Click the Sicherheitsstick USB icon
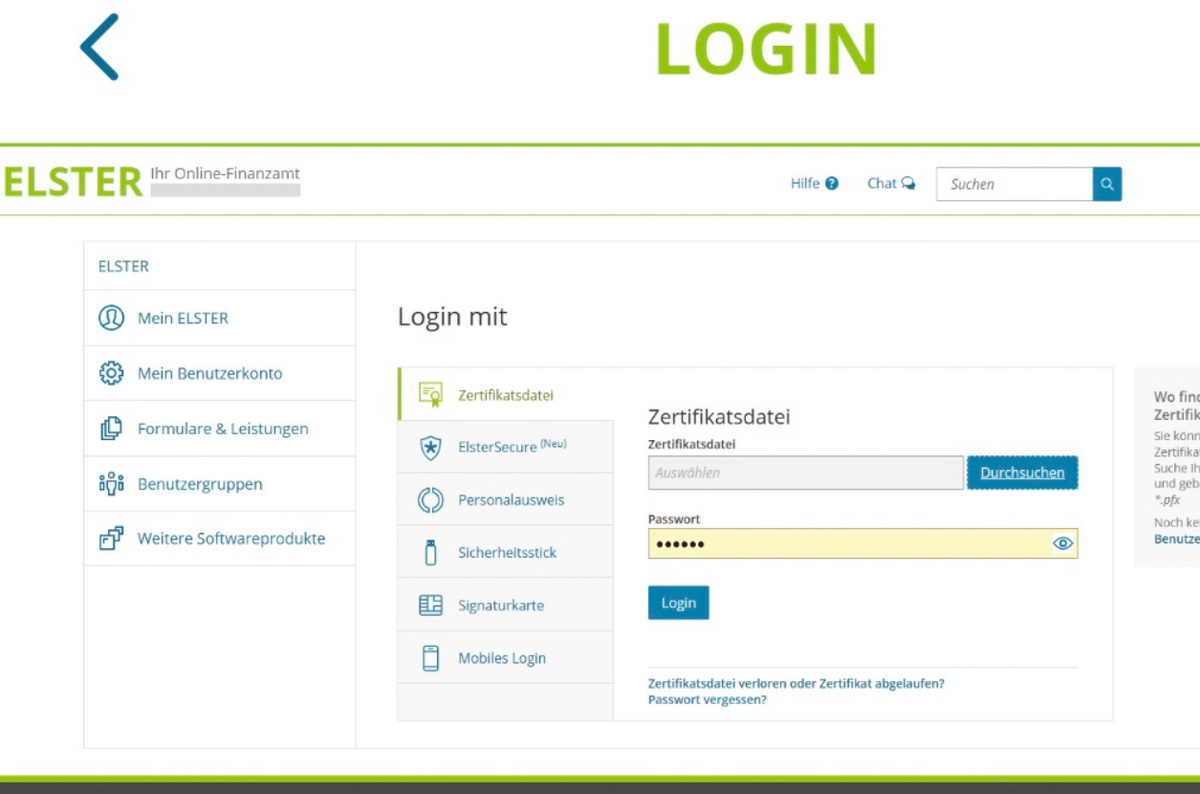This screenshot has width=1200, height=794. pyautogui.click(x=431, y=552)
